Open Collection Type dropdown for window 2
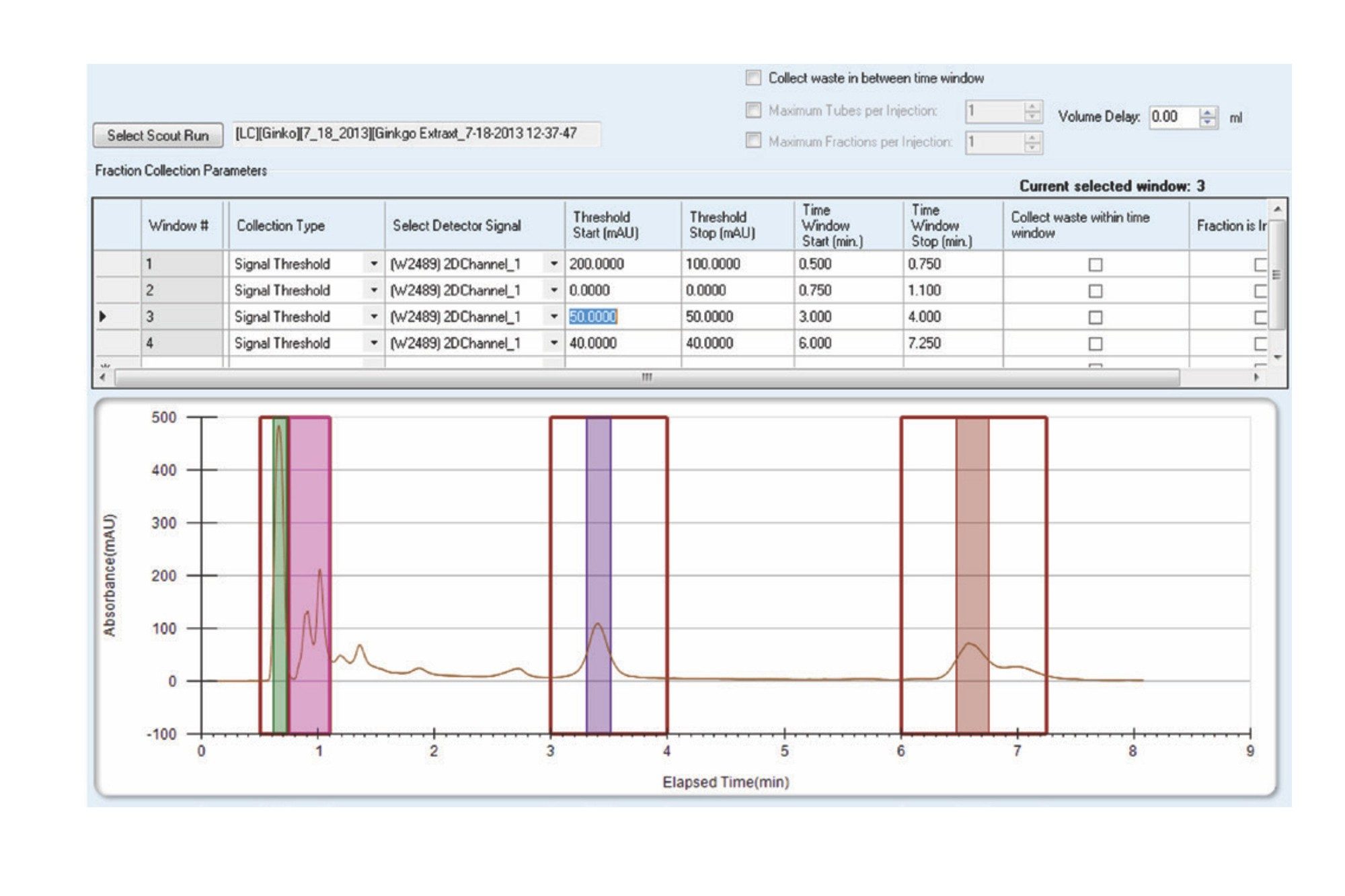 coord(373,290)
